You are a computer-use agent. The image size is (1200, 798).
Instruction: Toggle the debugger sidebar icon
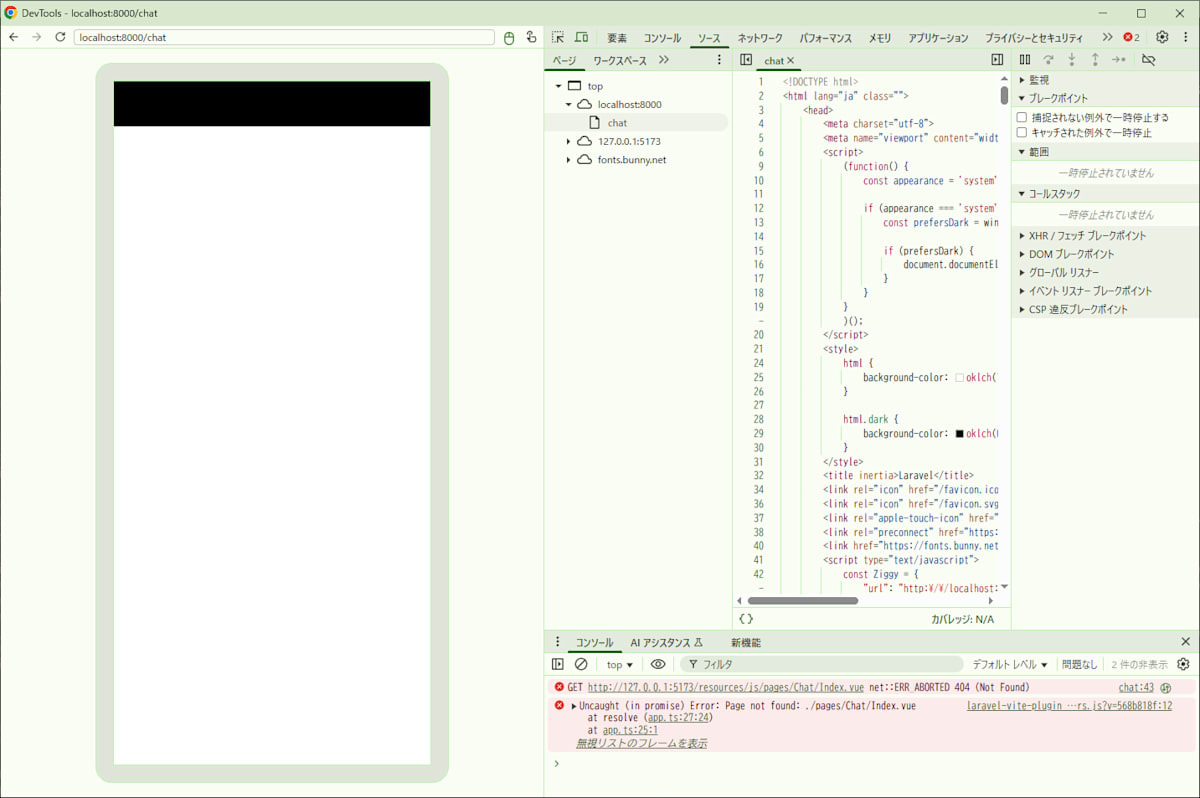[997, 60]
